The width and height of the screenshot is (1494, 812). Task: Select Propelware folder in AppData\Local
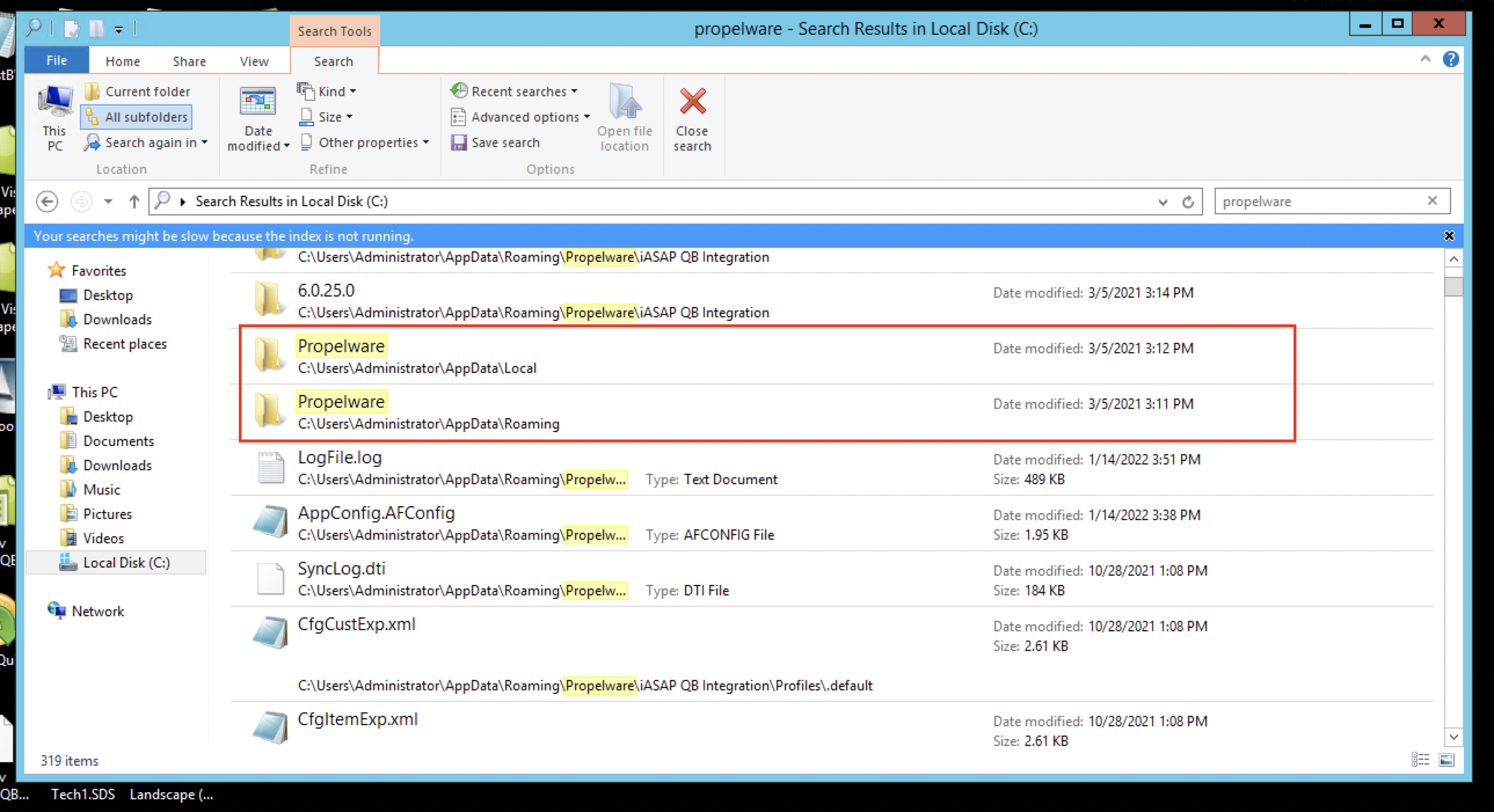pos(832,356)
